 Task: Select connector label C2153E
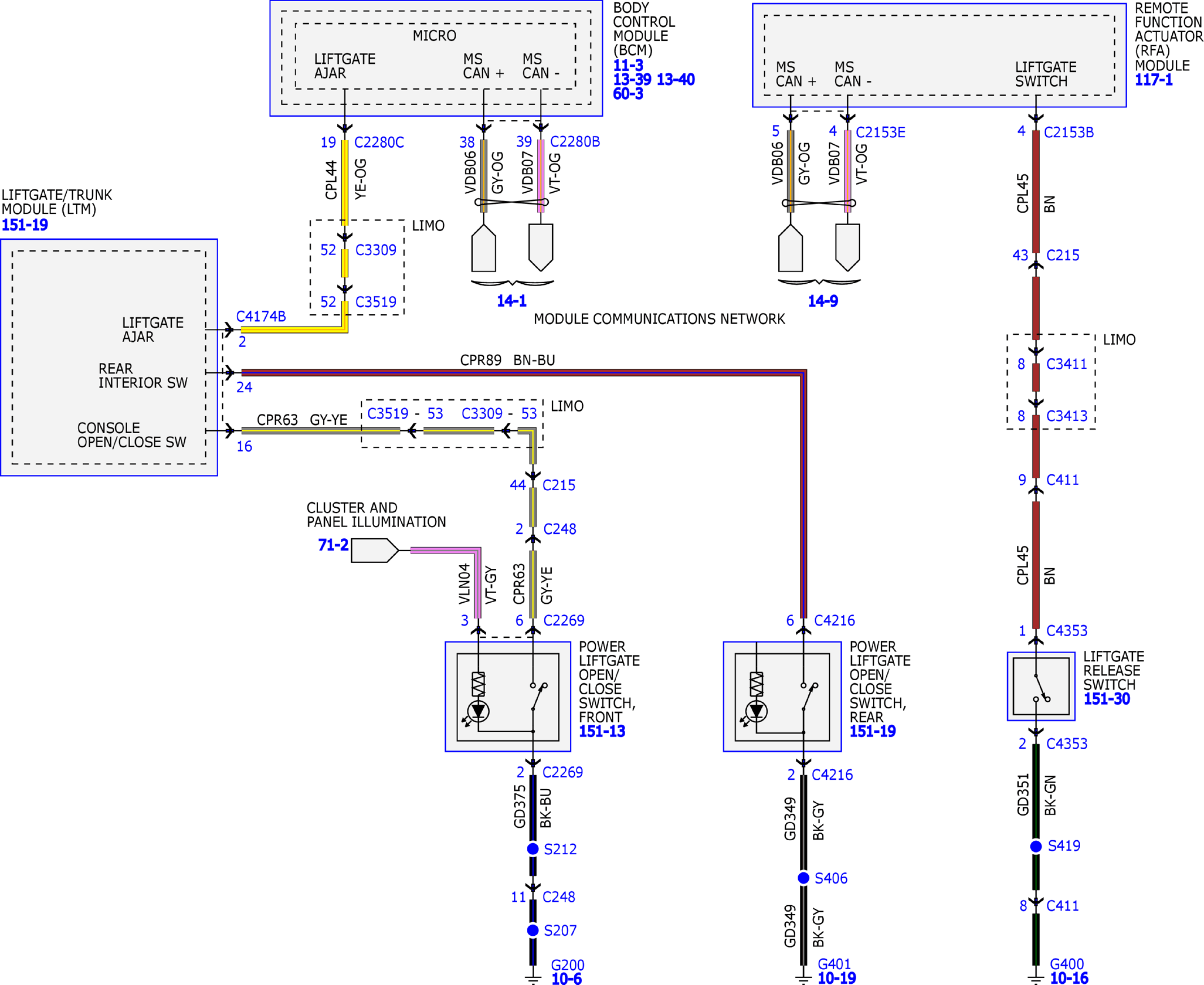[x=880, y=133]
